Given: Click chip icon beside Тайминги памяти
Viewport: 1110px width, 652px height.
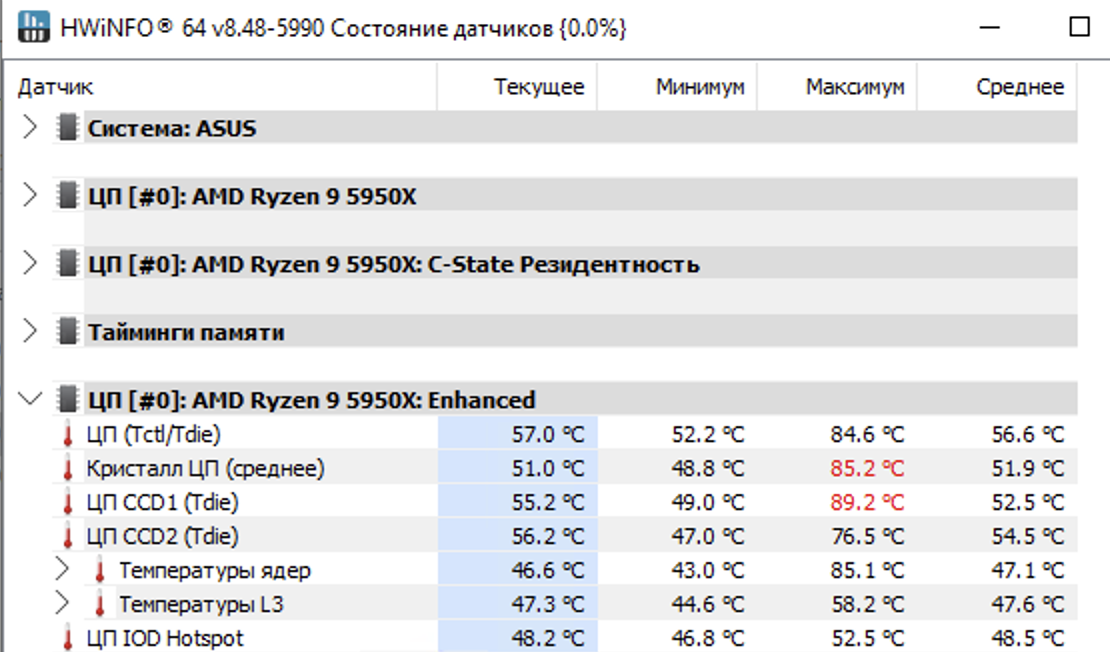Looking at the screenshot, I should (x=67, y=331).
